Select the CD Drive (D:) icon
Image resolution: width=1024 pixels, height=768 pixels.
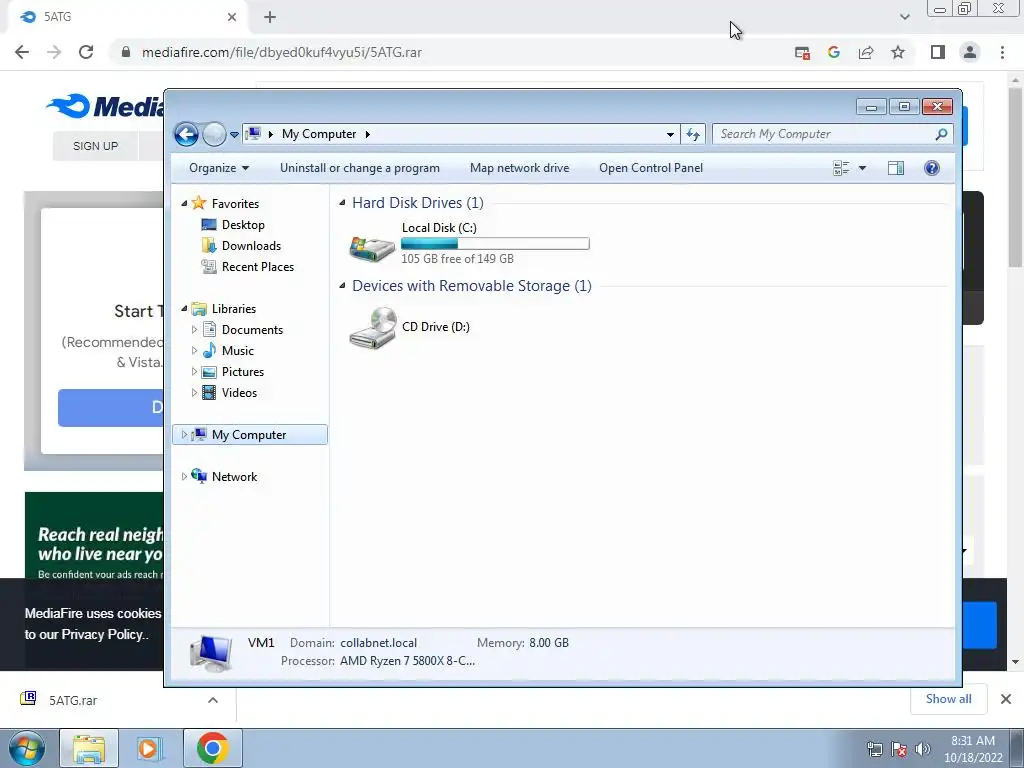373,328
